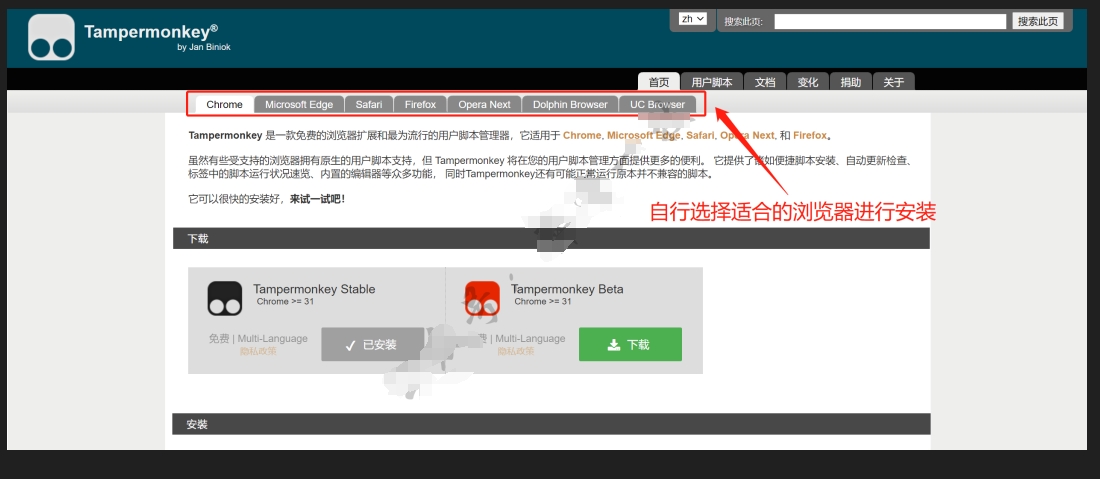Open the 捐助 navigation tab

(x=850, y=82)
